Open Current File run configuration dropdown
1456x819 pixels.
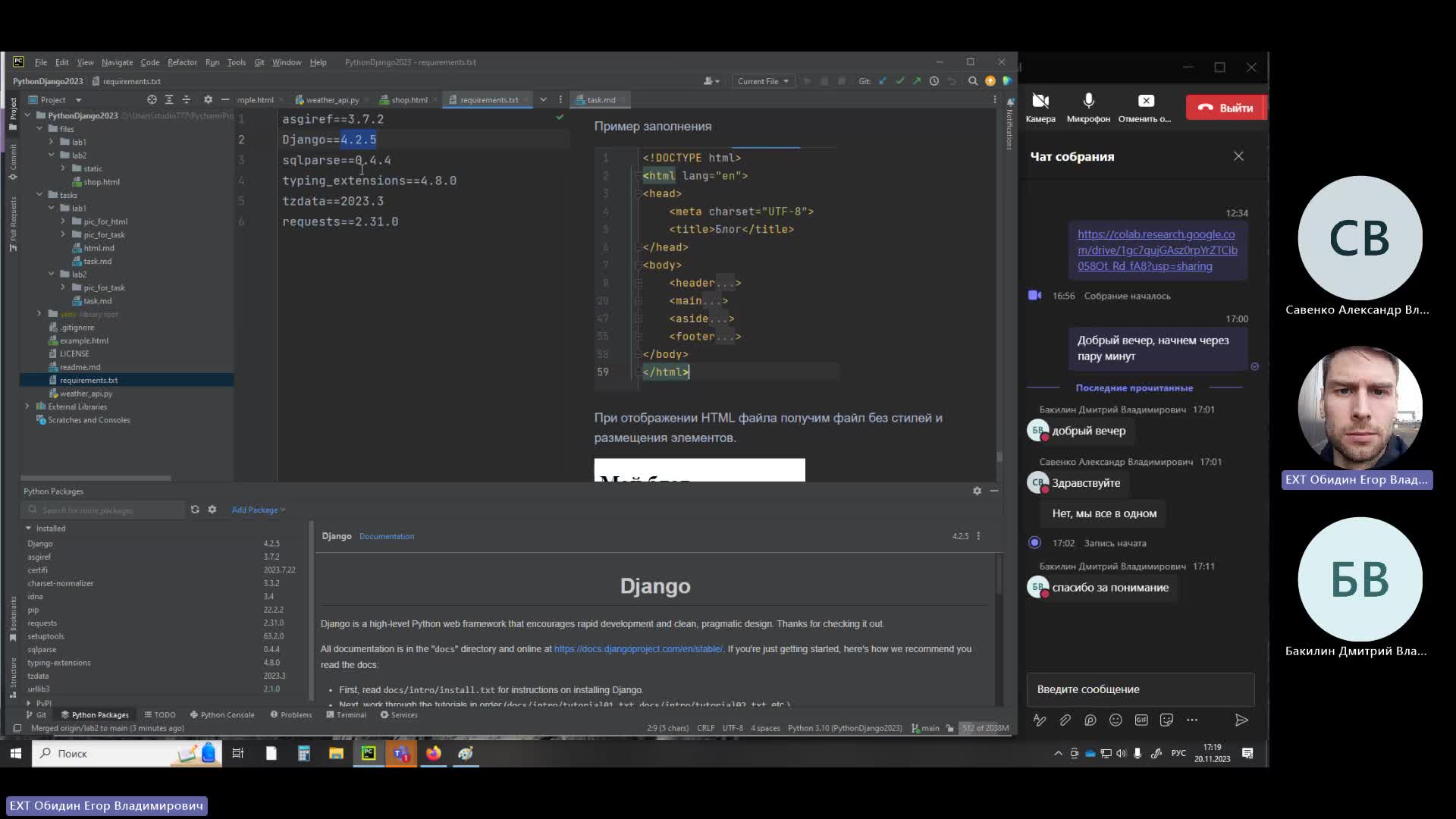[x=764, y=81]
